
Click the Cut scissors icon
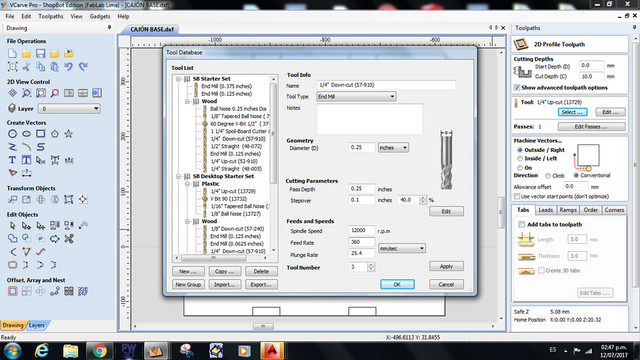pyautogui.click(x=27, y=67)
